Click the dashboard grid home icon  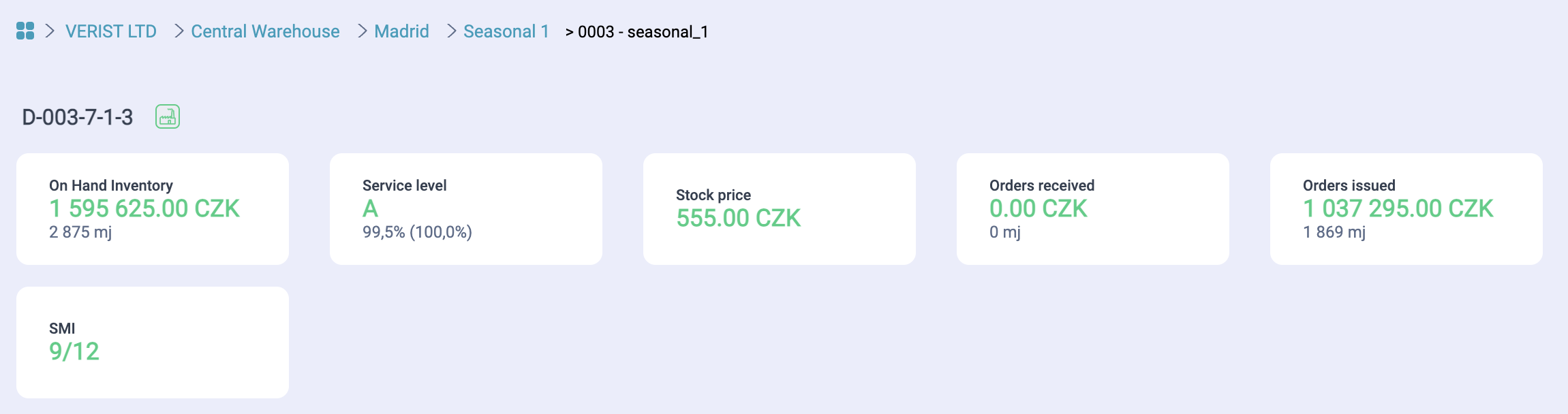coord(25,31)
